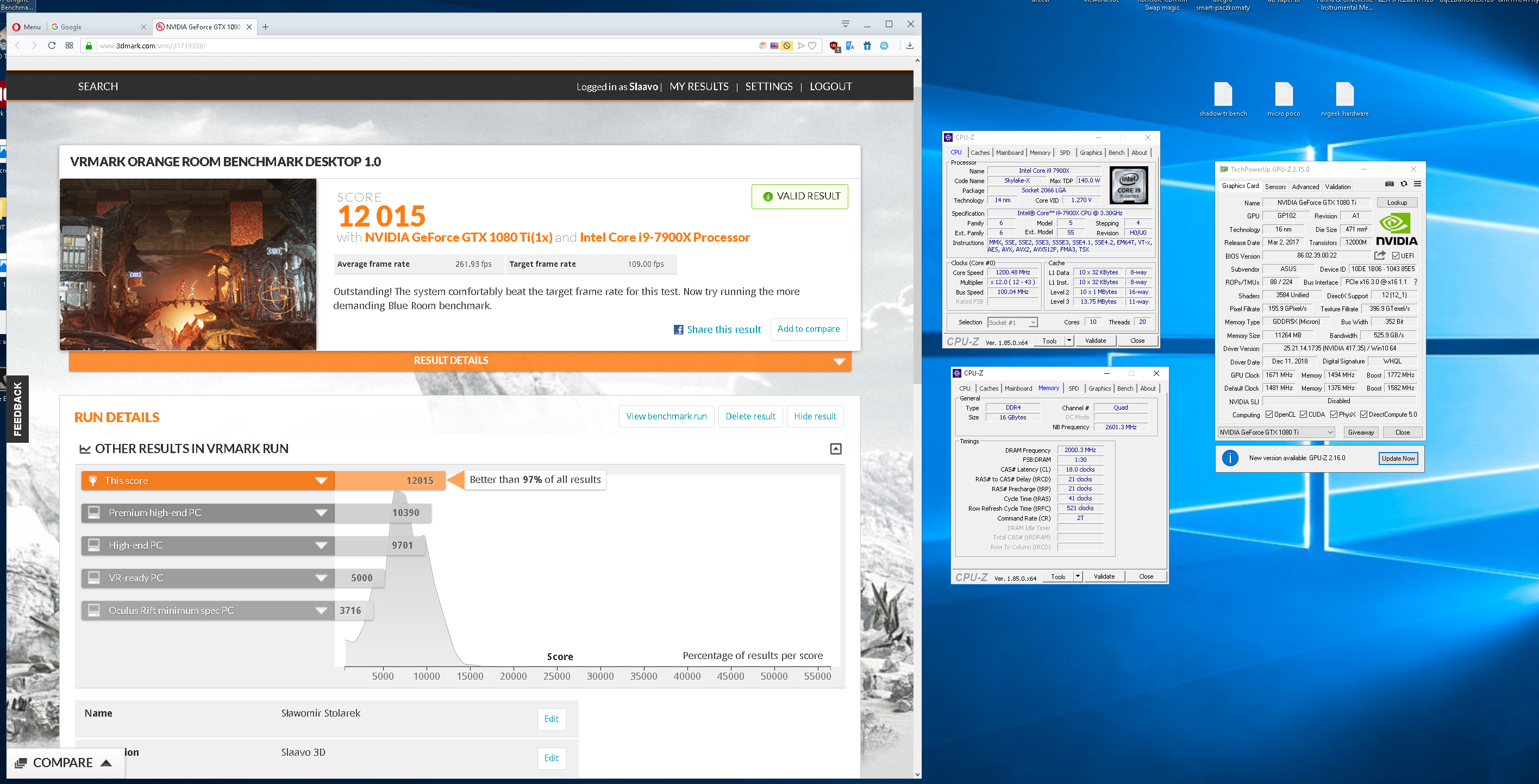1539x784 pixels.
Task: Click the send-to-flow arrow icon
Action: [x=801, y=46]
